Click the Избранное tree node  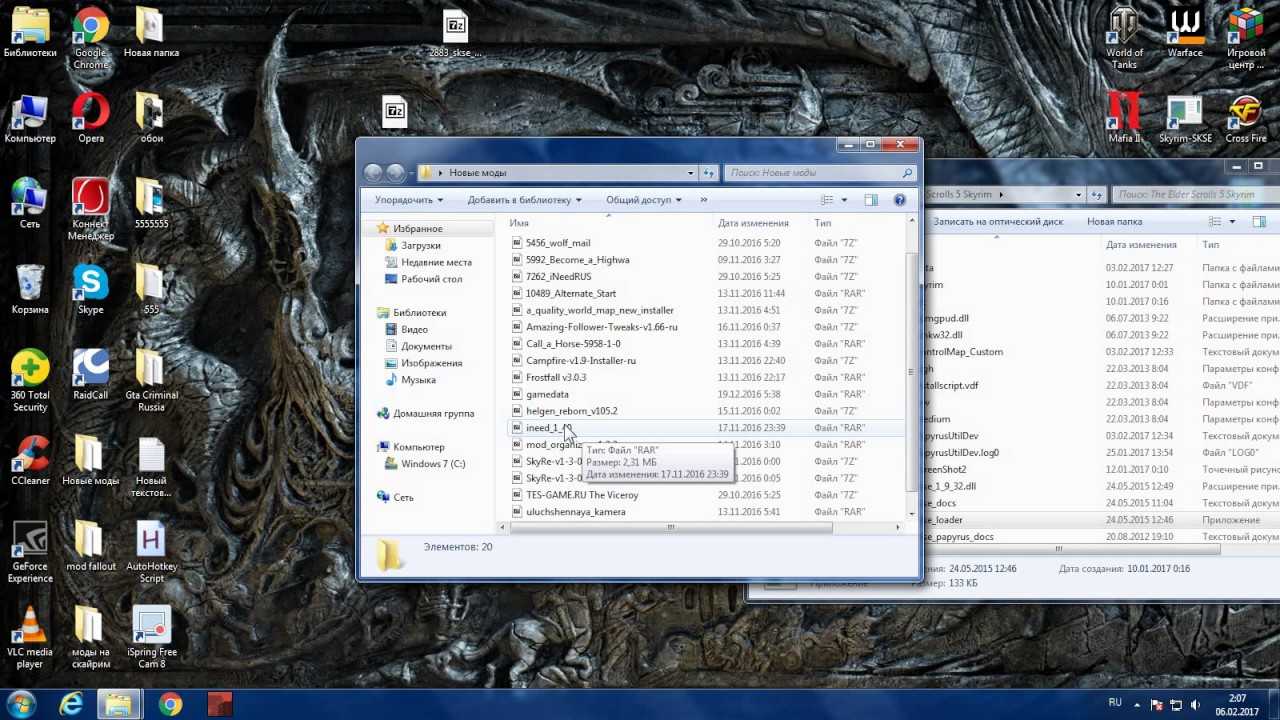[417, 229]
